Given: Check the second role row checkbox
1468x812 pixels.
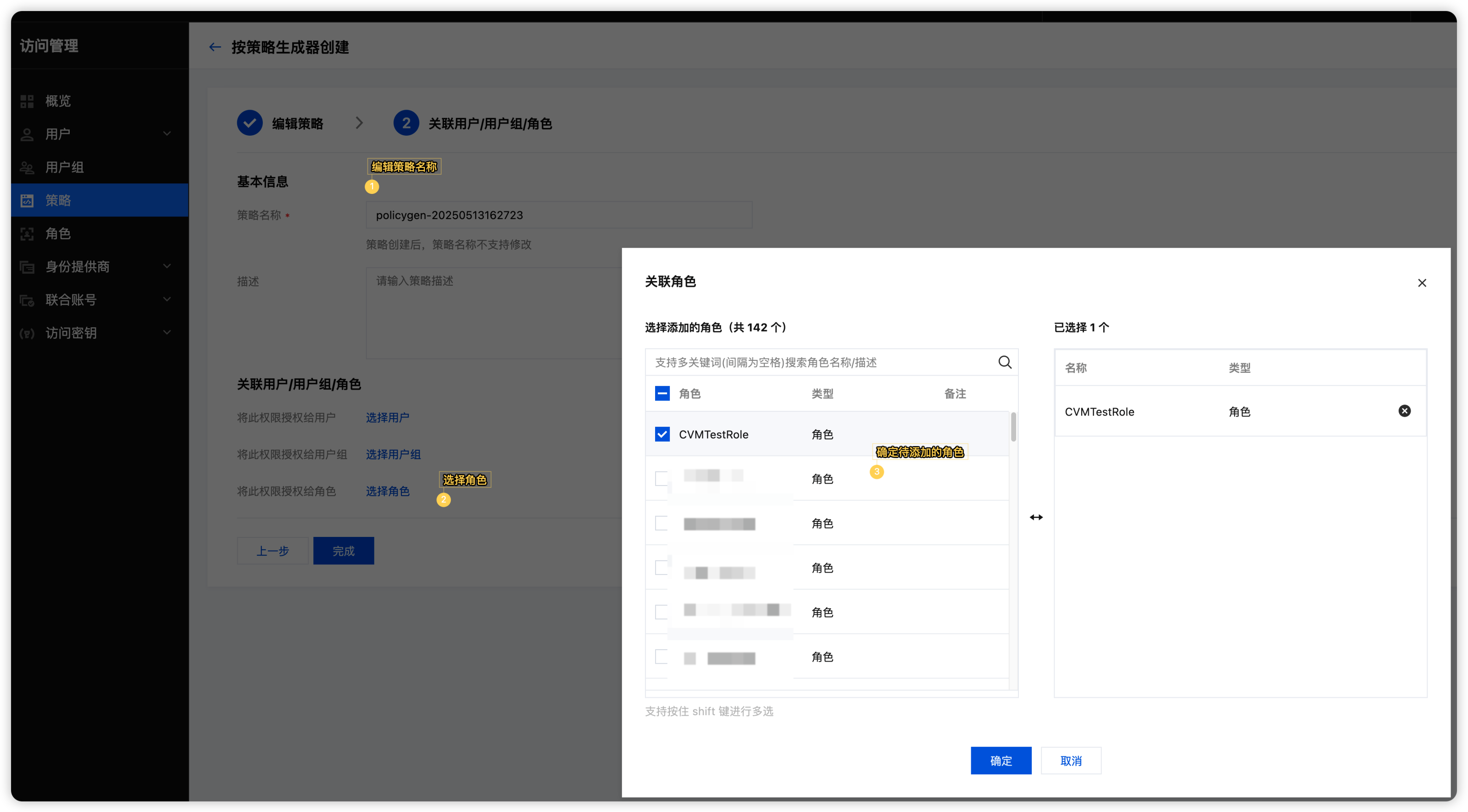Looking at the screenshot, I should (661, 479).
